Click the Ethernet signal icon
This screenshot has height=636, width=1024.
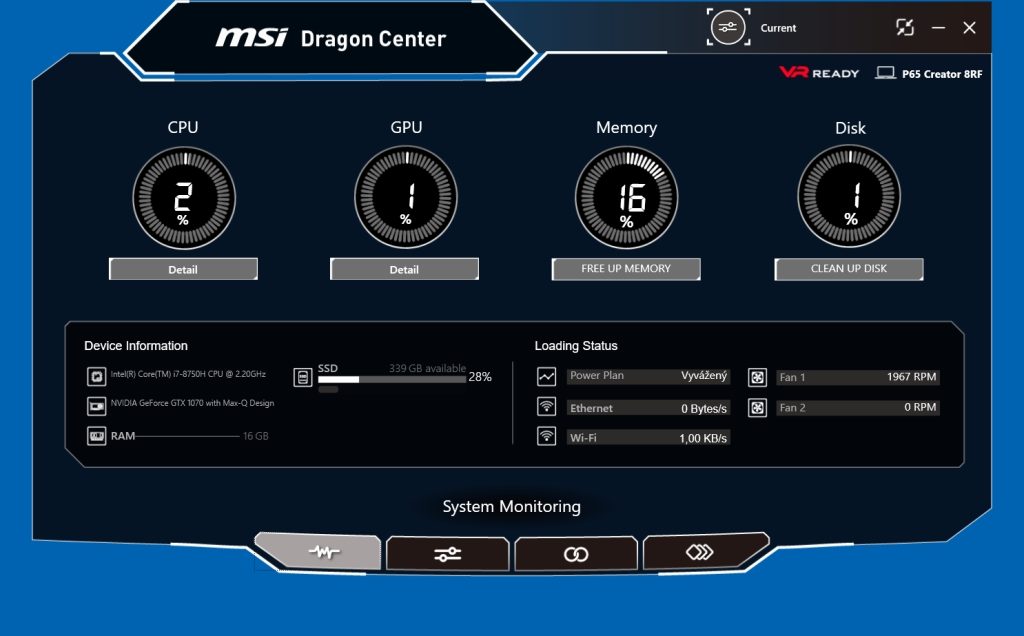[546, 407]
